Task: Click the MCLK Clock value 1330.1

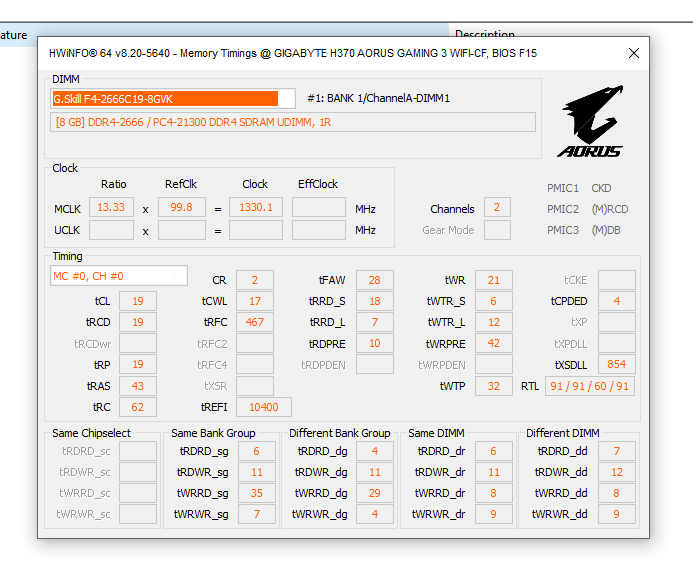Action: pos(255,207)
